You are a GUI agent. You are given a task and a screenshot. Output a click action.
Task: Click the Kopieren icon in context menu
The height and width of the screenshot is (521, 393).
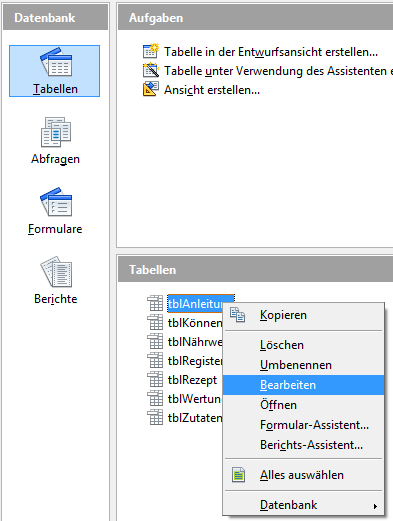point(238,315)
